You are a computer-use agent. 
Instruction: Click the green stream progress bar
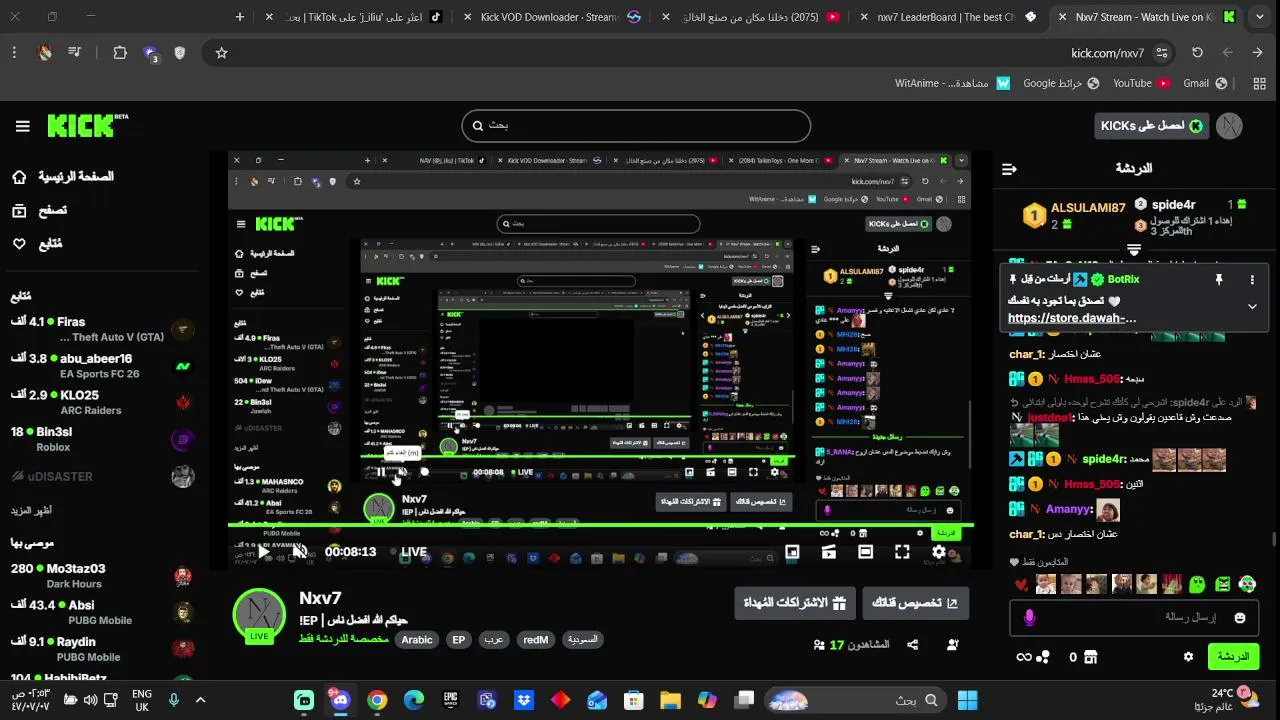(600, 524)
